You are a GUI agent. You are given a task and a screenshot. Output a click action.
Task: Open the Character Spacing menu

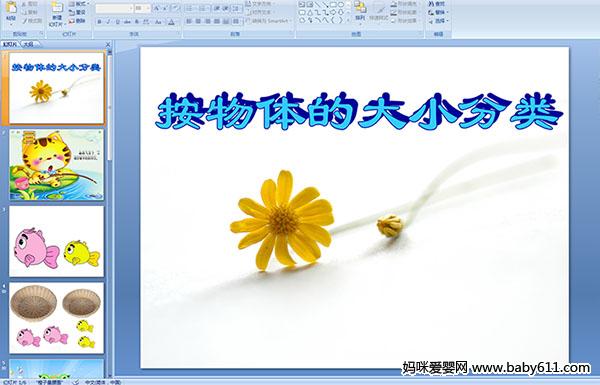[x=147, y=22]
